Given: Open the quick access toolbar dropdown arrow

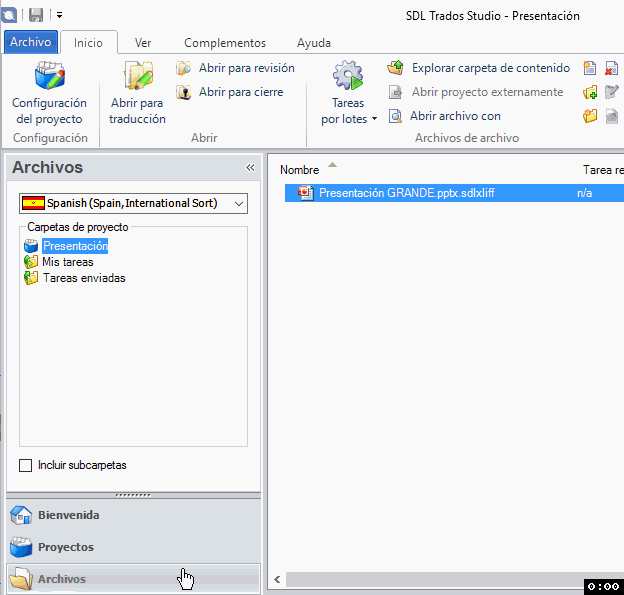Looking at the screenshot, I should 59,15.
